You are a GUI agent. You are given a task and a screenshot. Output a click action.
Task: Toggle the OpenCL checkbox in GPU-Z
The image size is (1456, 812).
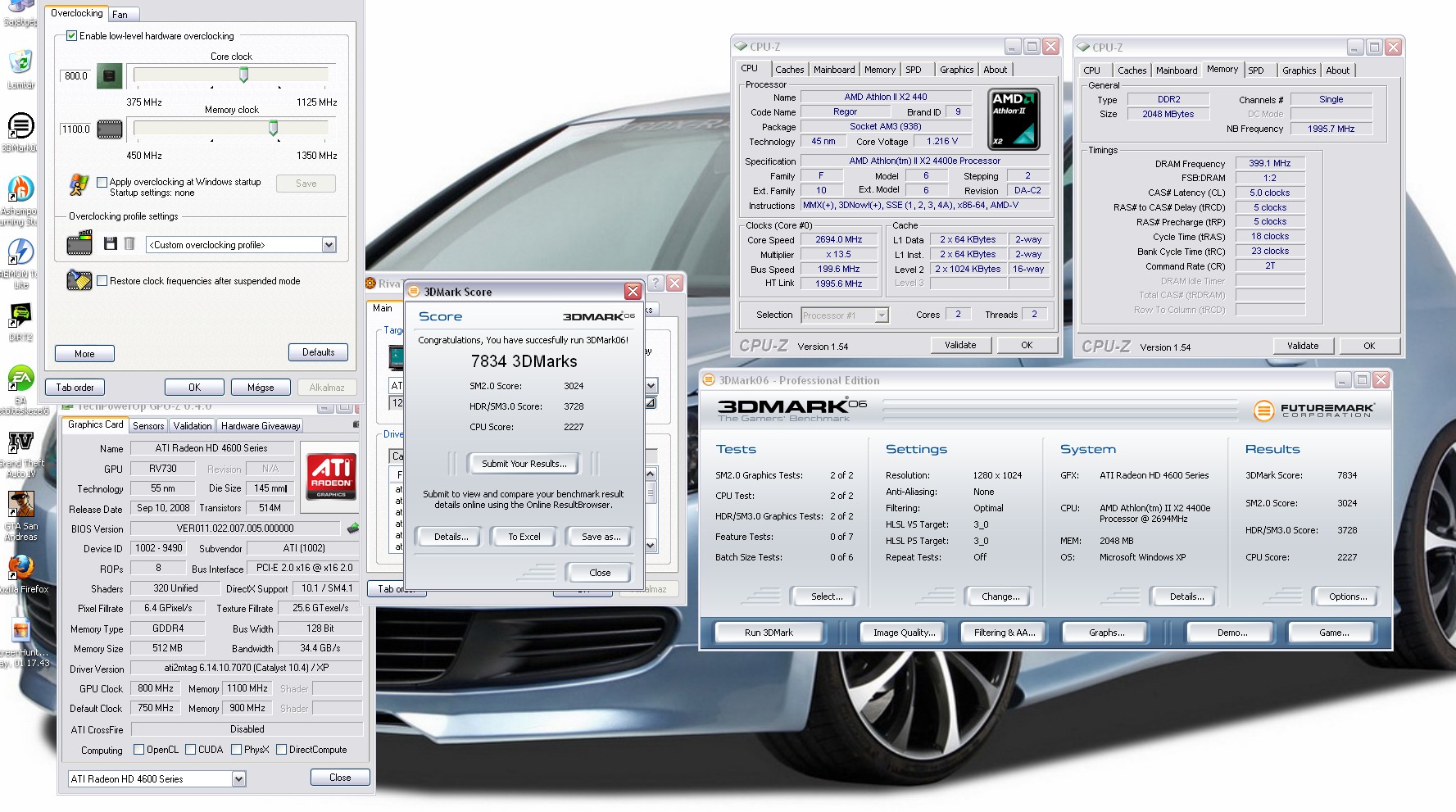(139, 750)
